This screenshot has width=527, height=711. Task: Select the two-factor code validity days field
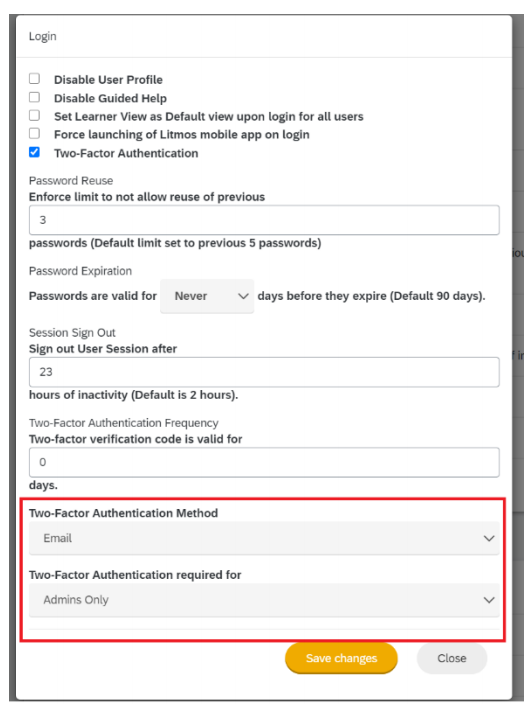tap(264, 462)
